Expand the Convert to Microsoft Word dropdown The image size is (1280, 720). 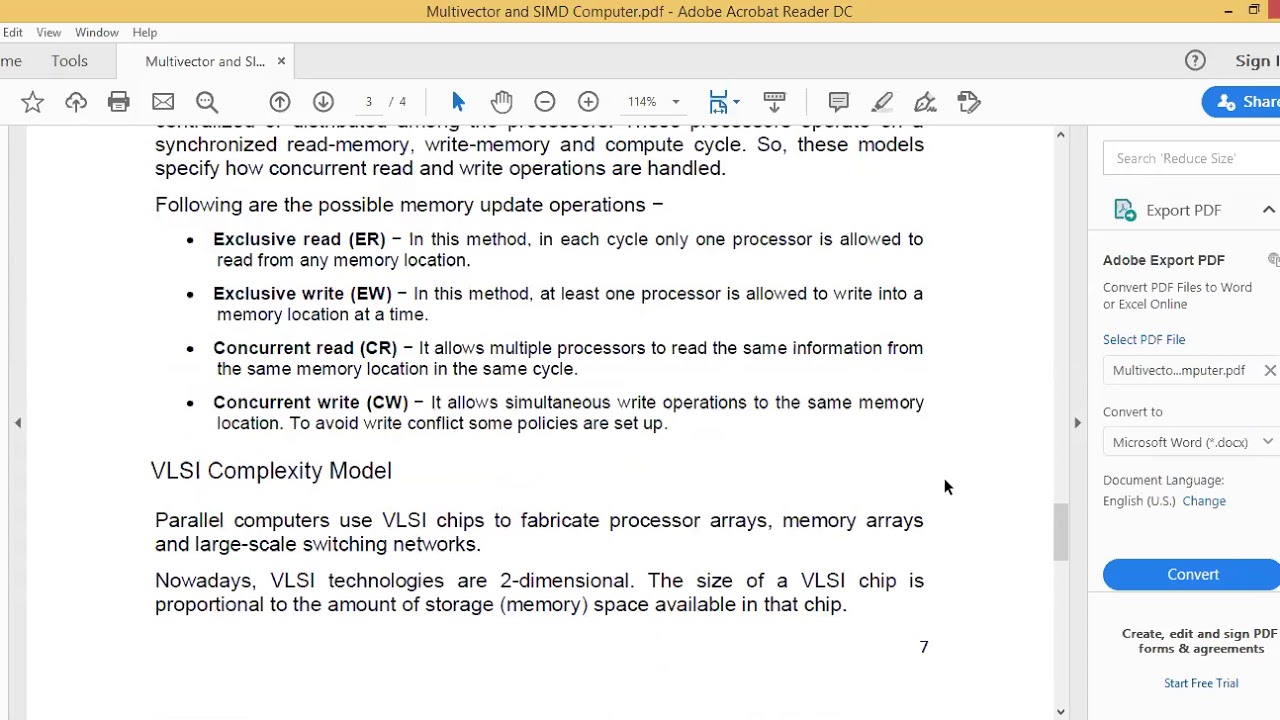coord(1267,442)
